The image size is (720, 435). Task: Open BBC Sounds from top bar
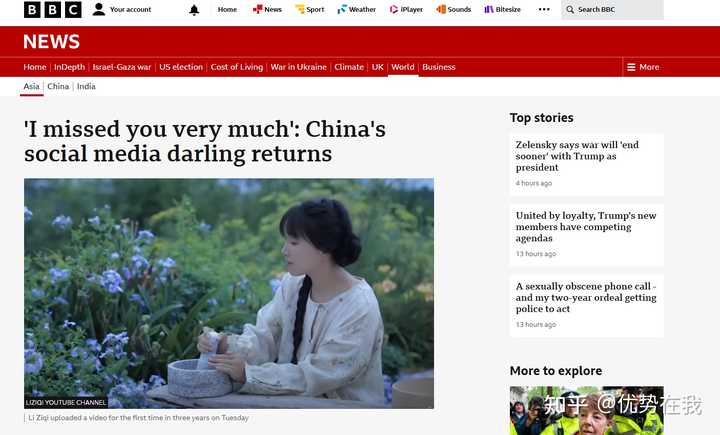coord(454,9)
